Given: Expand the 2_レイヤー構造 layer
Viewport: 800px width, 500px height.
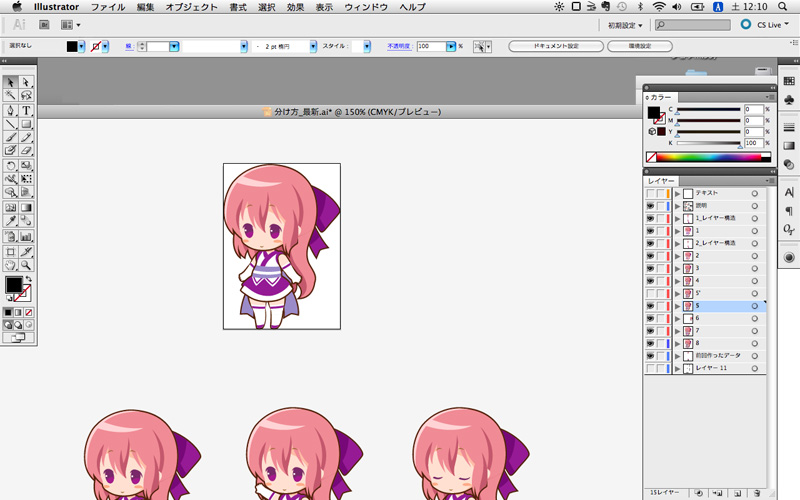Looking at the screenshot, I should pyautogui.click(x=678, y=243).
